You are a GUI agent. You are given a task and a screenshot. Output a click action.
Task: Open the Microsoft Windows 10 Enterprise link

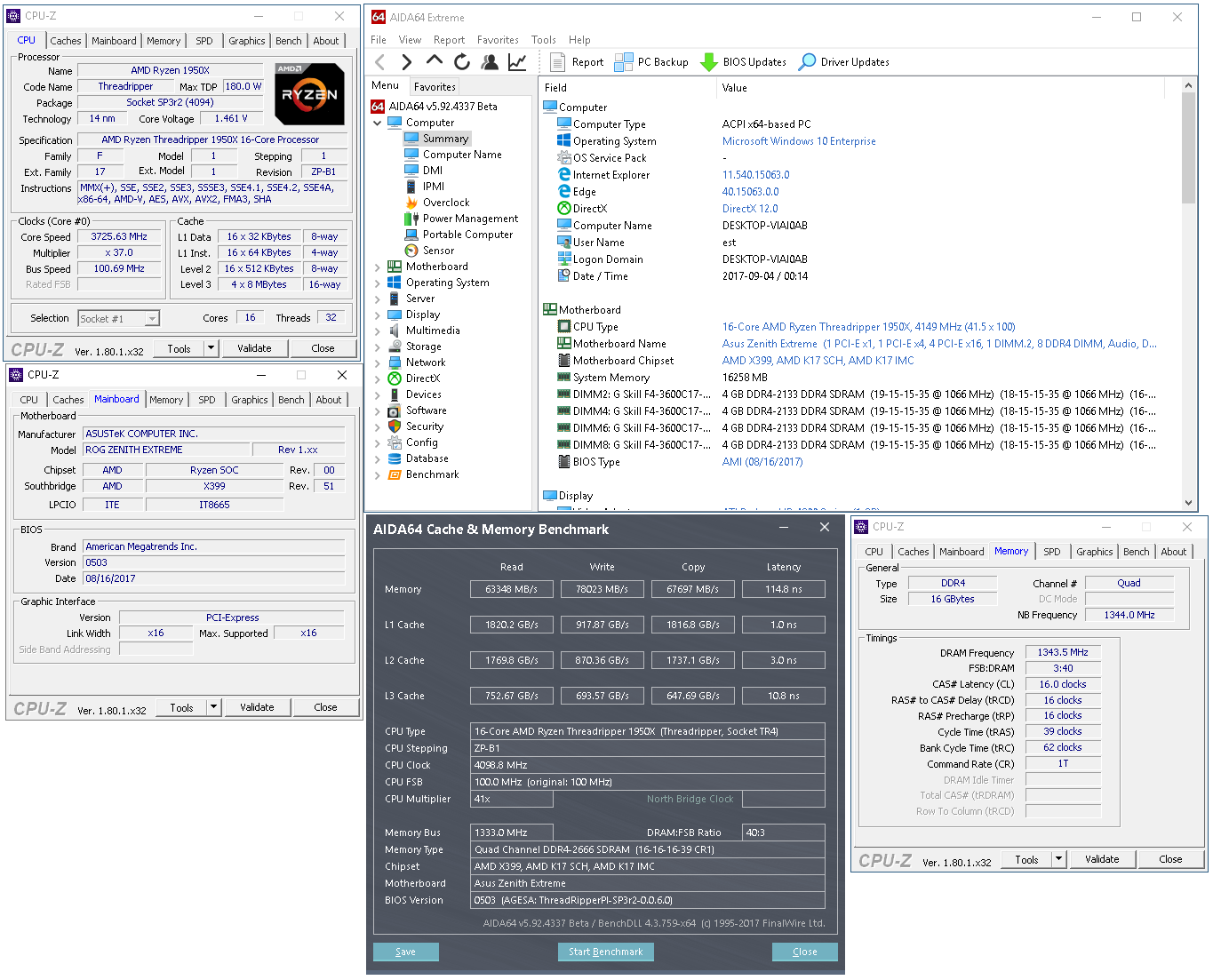[799, 141]
